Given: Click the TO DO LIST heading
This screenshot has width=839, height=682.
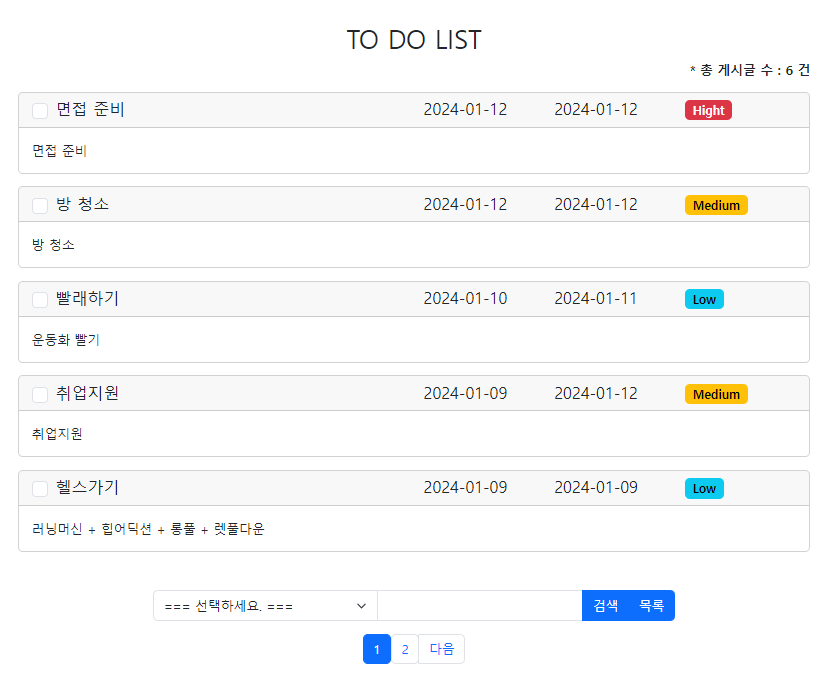Looking at the screenshot, I should tap(414, 40).
